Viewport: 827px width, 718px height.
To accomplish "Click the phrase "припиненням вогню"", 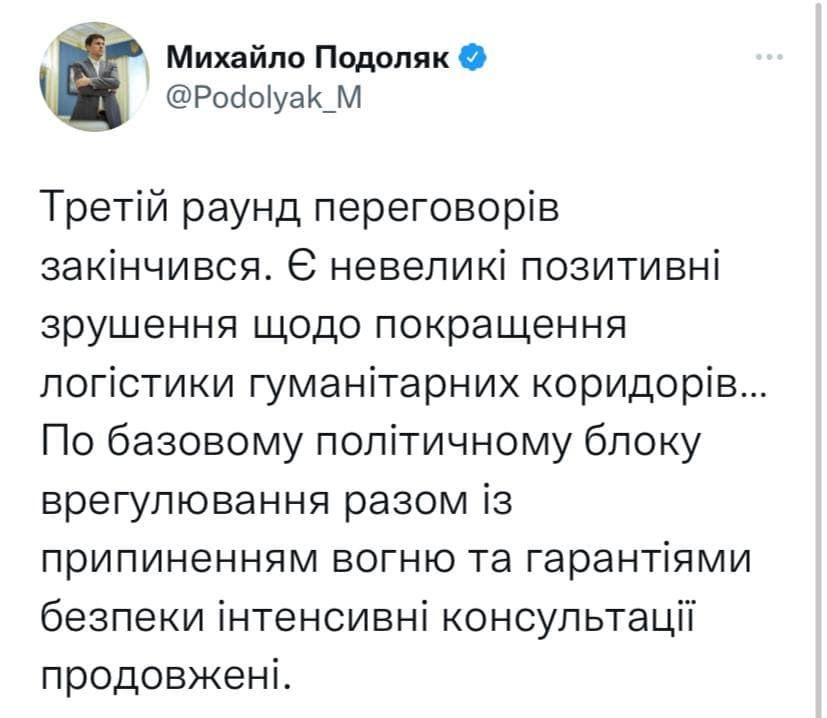I will [262, 558].
